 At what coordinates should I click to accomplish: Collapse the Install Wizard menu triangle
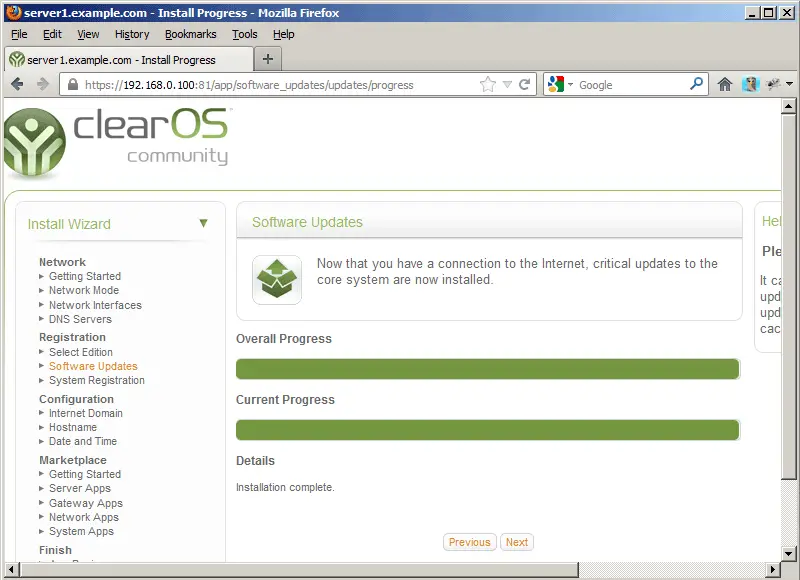204,223
